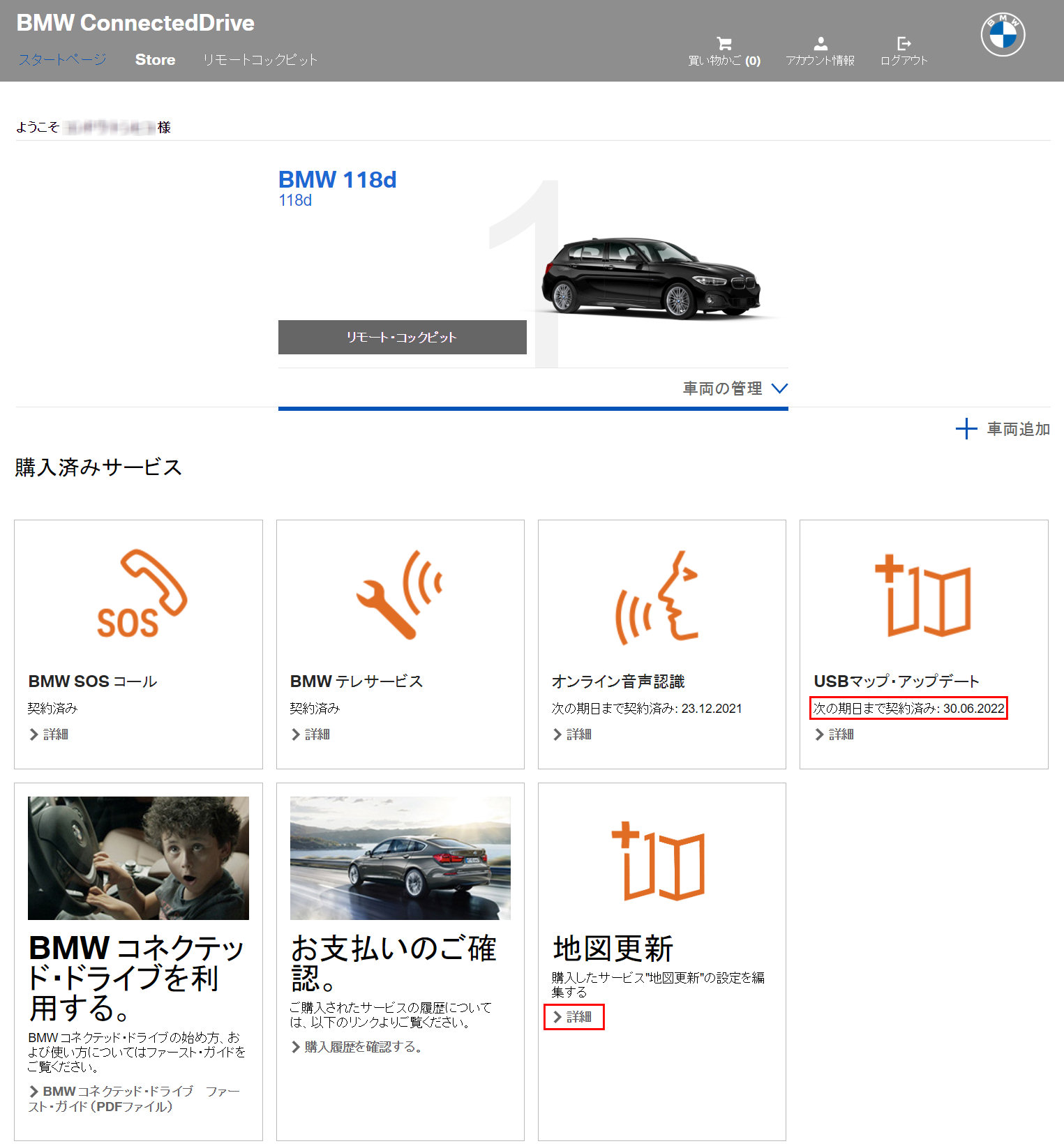
Task: Click the 118d model subtitle
Action: [x=295, y=201]
